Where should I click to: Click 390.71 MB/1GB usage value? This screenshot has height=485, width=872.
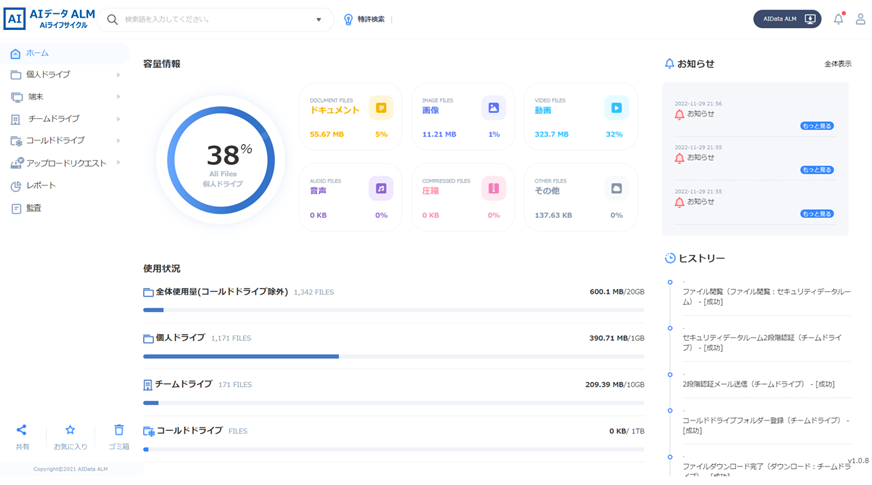pos(617,338)
